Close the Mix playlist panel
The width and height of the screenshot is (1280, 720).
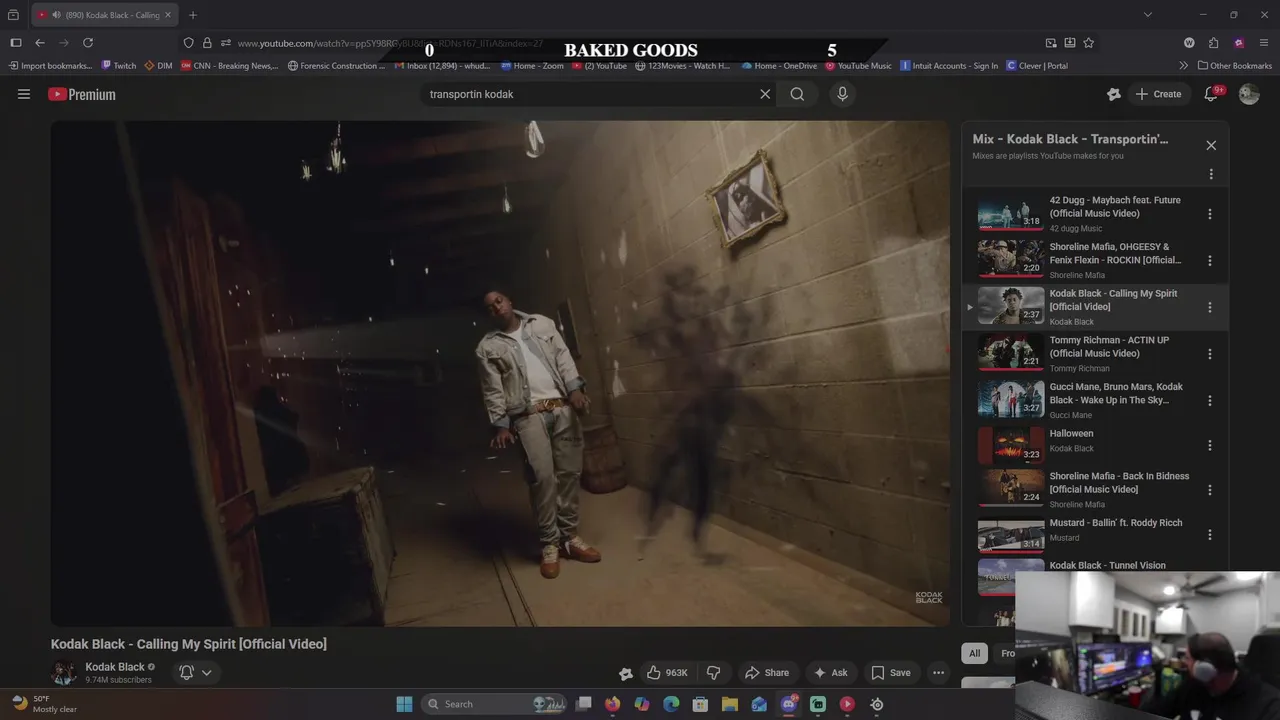[1211, 145]
